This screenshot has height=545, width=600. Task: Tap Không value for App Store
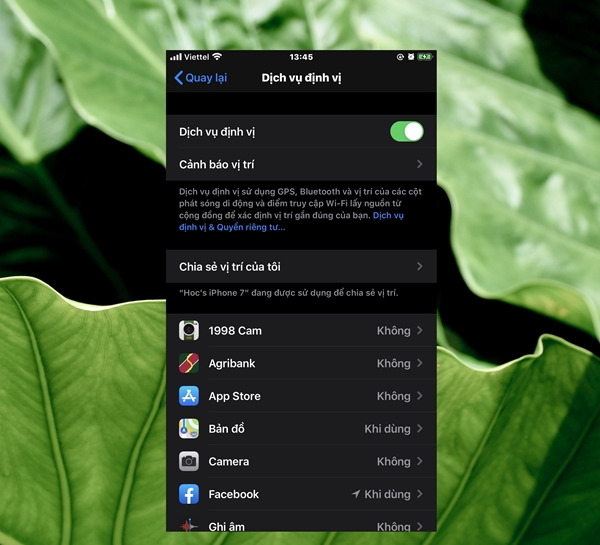tap(393, 396)
